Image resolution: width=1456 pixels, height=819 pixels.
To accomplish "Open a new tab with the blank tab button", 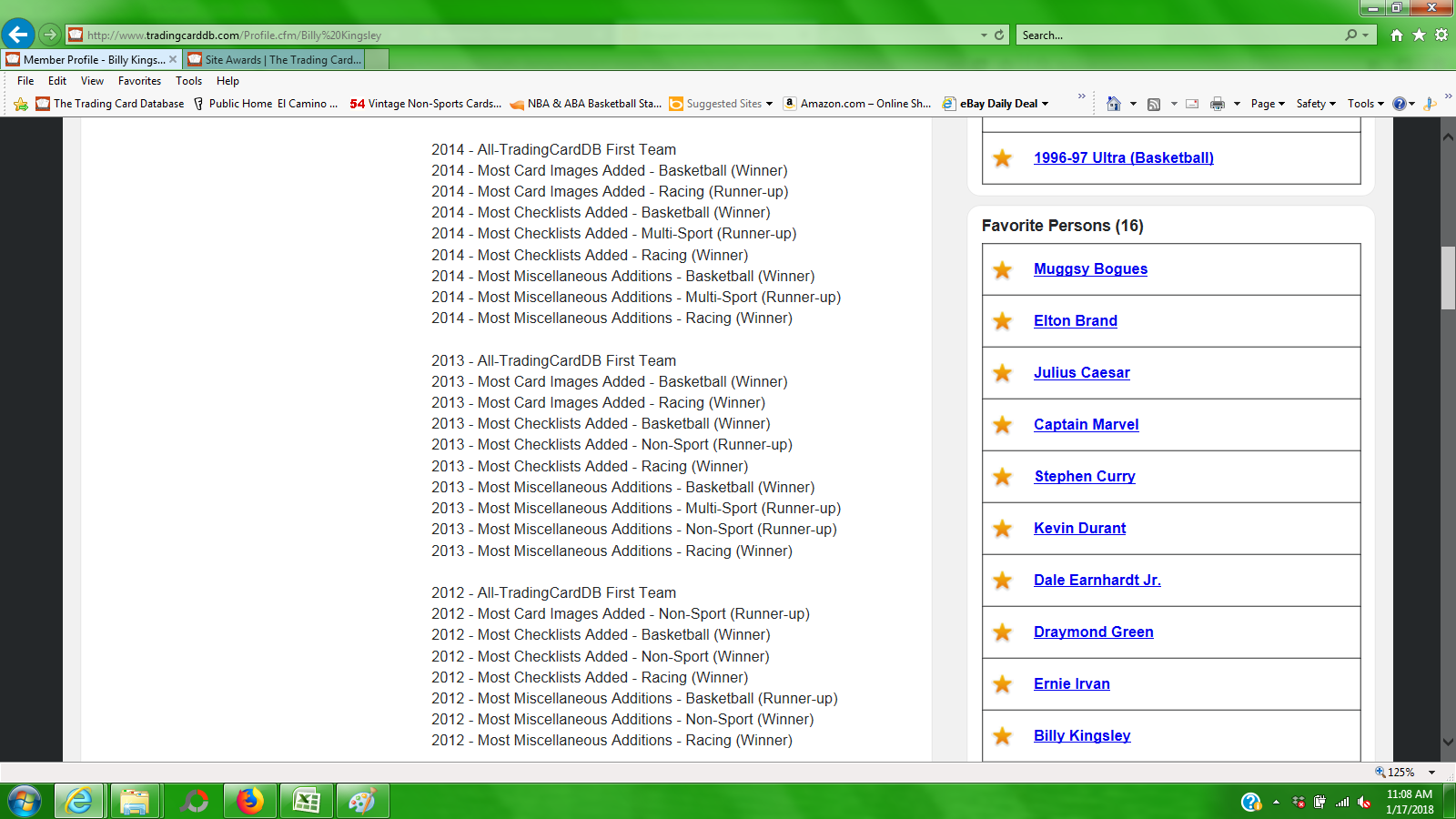I will tap(377, 59).
